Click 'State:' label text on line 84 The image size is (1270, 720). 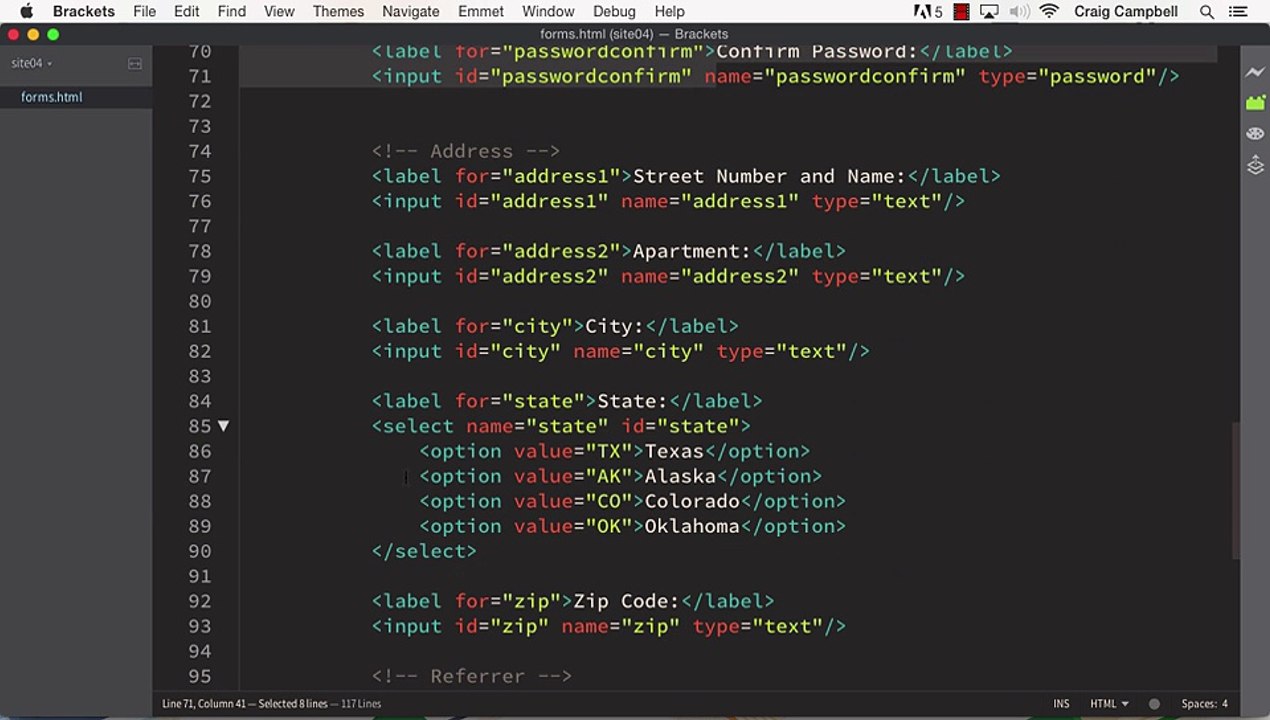[632, 401]
